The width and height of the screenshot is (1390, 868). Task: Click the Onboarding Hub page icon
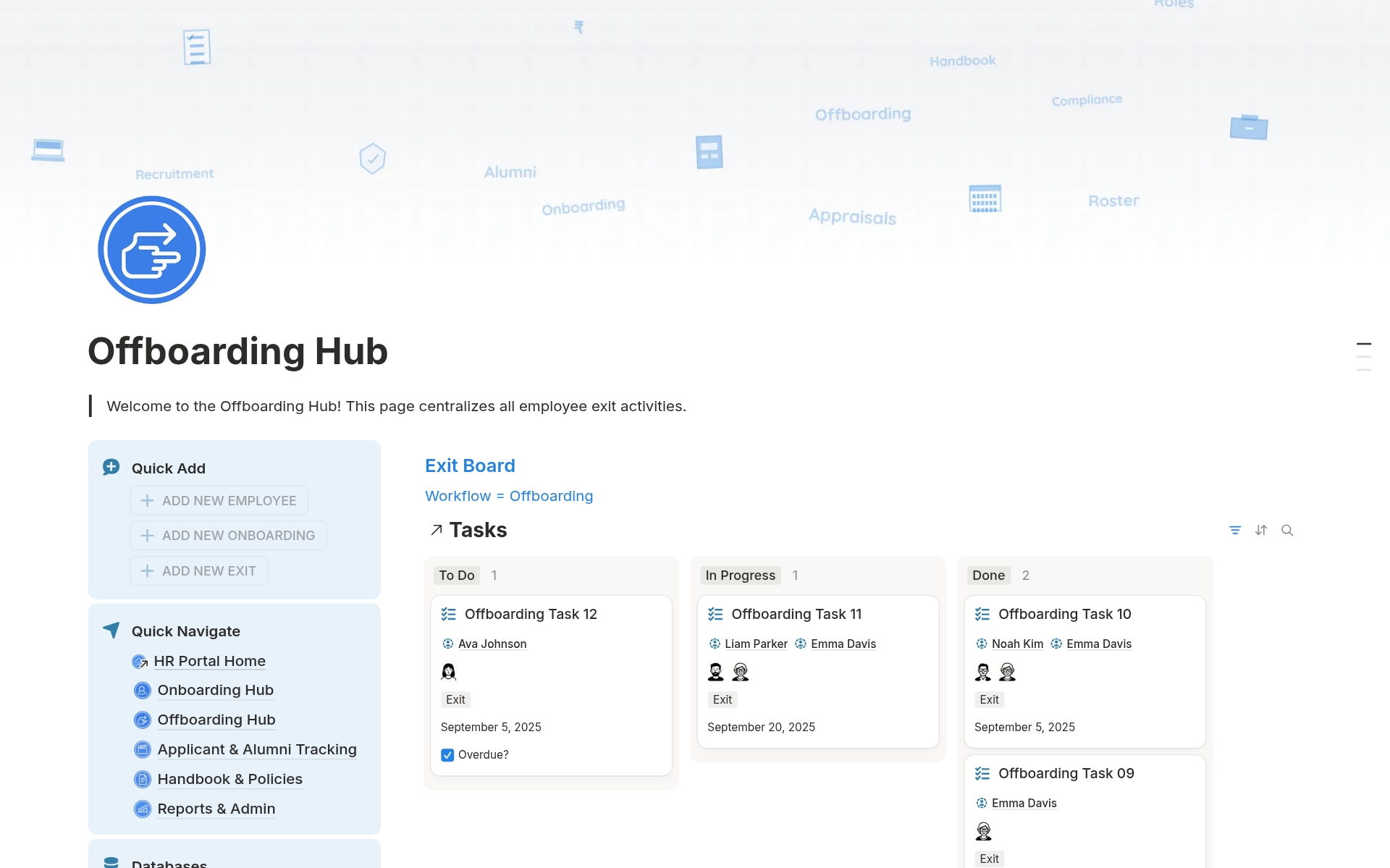pos(143,691)
